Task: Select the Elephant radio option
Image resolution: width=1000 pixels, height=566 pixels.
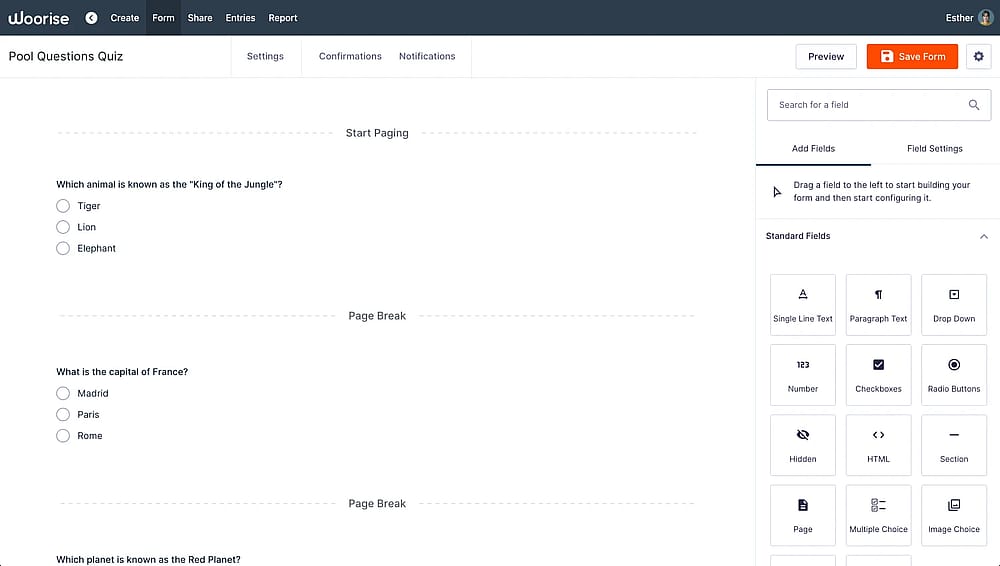Action: pyautogui.click(x=62, y=248)
